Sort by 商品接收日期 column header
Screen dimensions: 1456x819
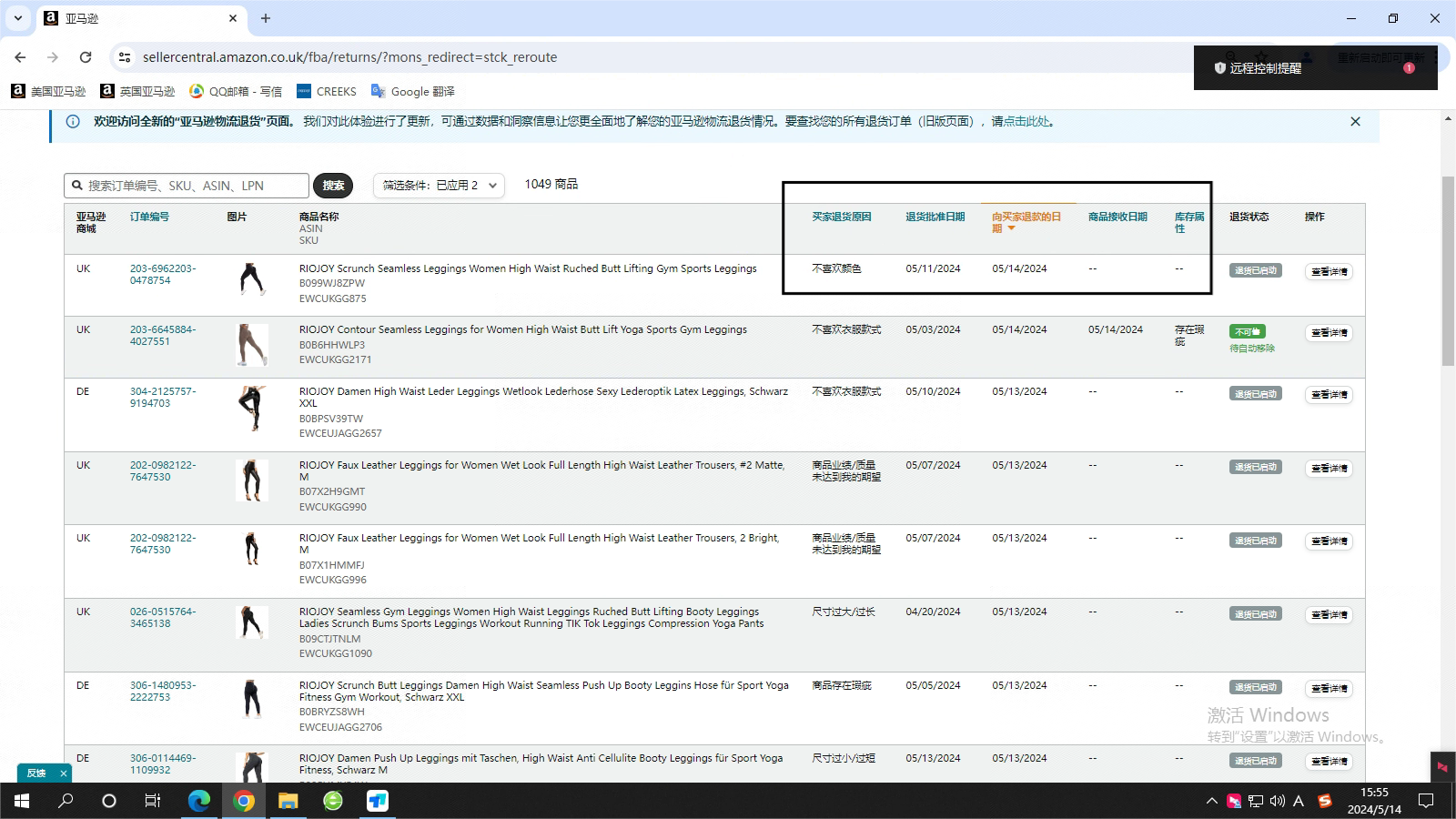[1117, 217]
